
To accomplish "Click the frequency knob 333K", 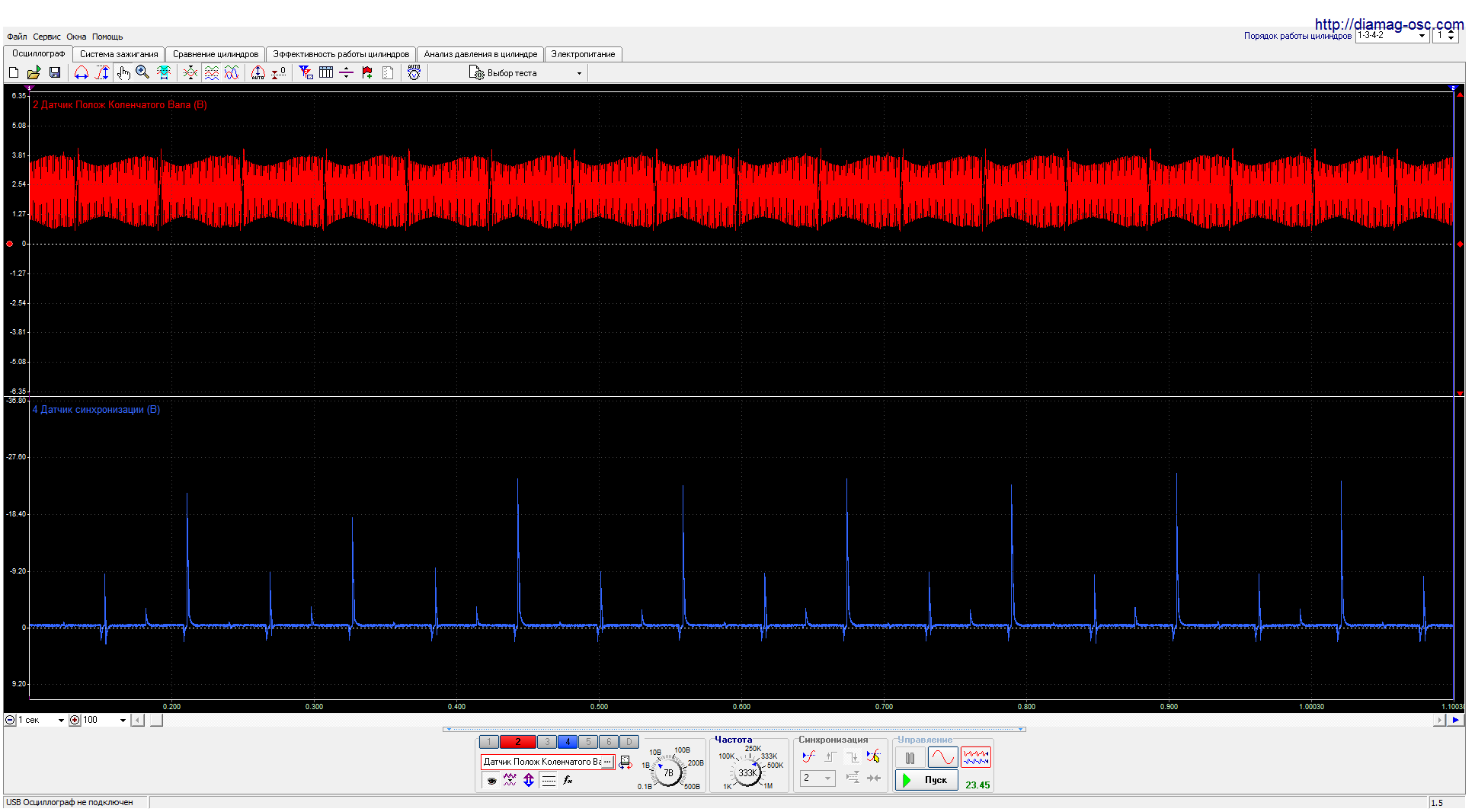I will pyautogui.click(x=747, y=772).
